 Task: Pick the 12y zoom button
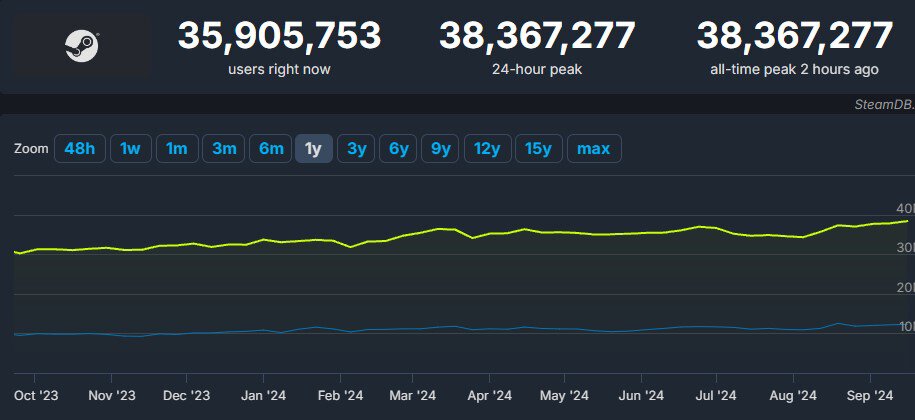click(x=487, y=149)
